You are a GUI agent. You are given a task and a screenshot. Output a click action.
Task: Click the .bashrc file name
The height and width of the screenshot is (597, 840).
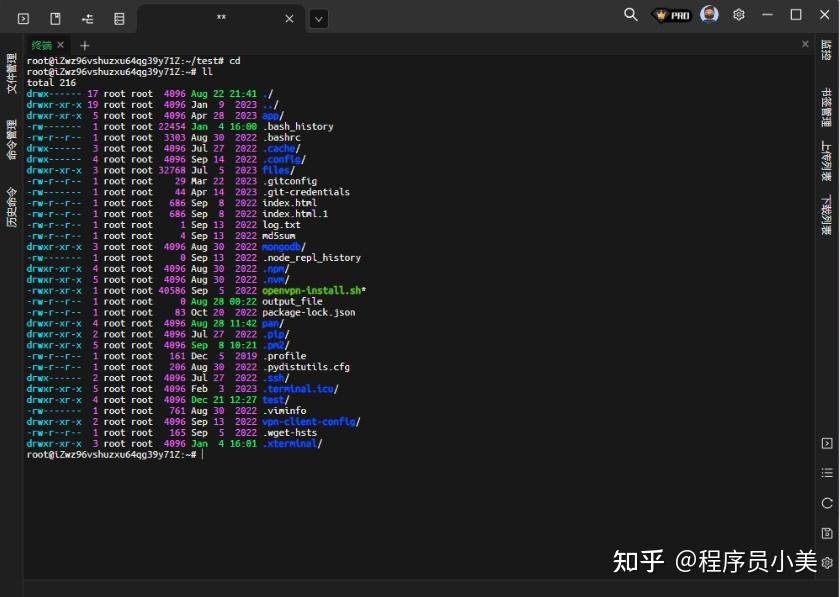click(281, 138)
